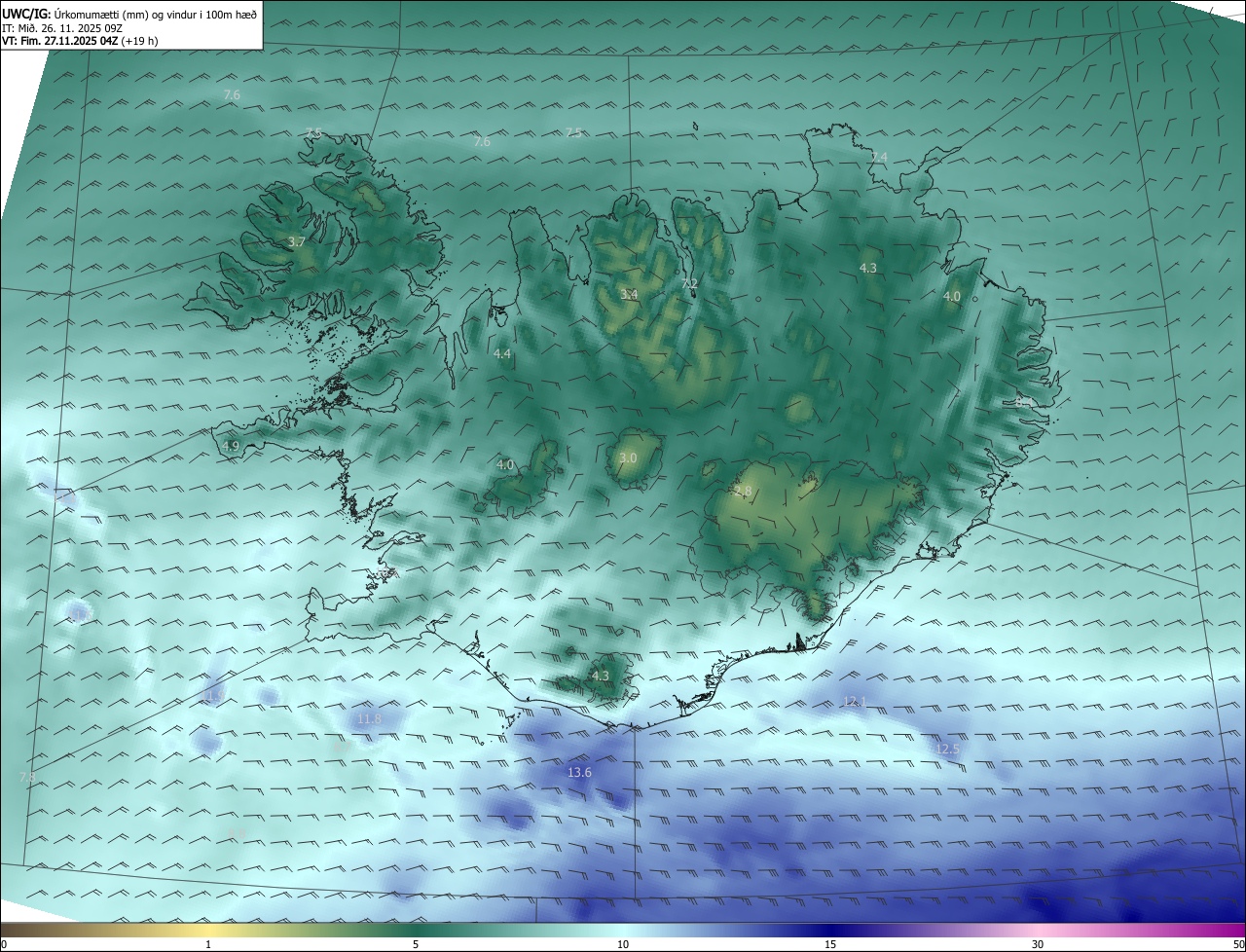
Task: Click the 4.3 value in the northeast highlands
Action: click(x=867, y=268)
